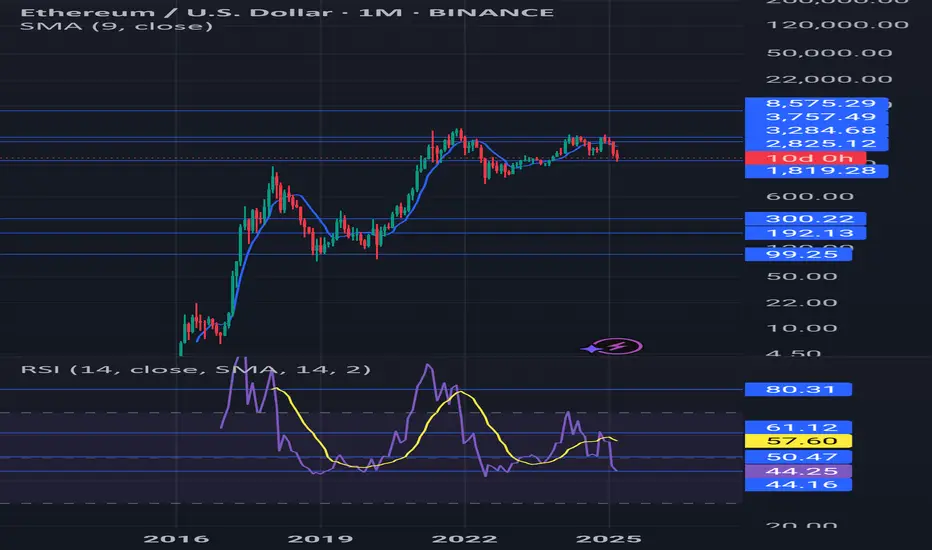Select the SMA (9, close) indicator legend
This screenshot has width=932, height=550.
click(116, 27)
